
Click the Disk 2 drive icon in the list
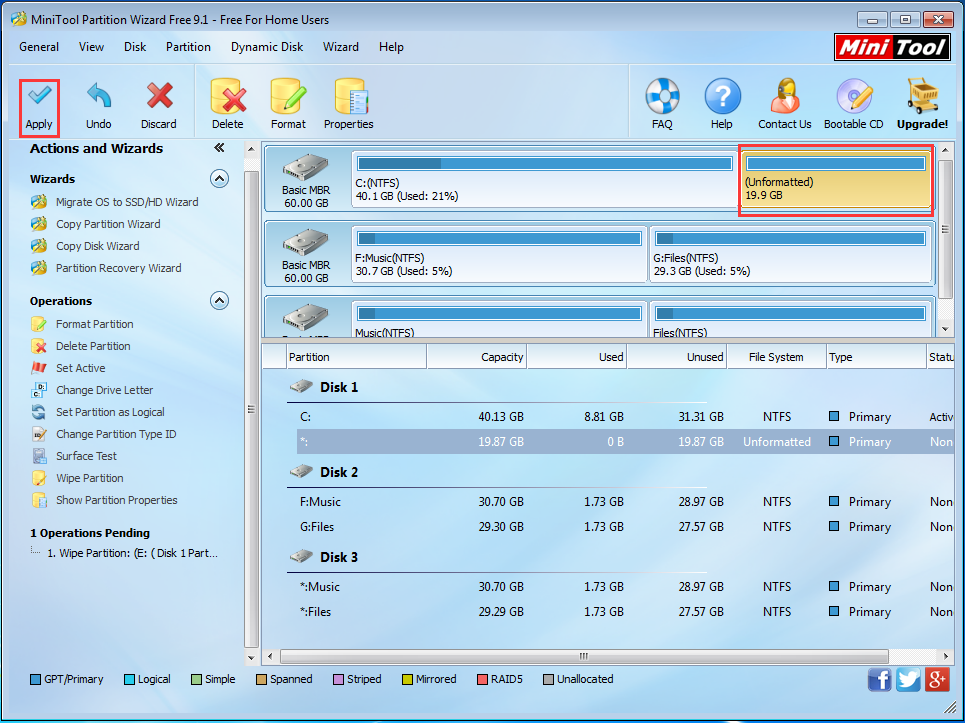302,471
